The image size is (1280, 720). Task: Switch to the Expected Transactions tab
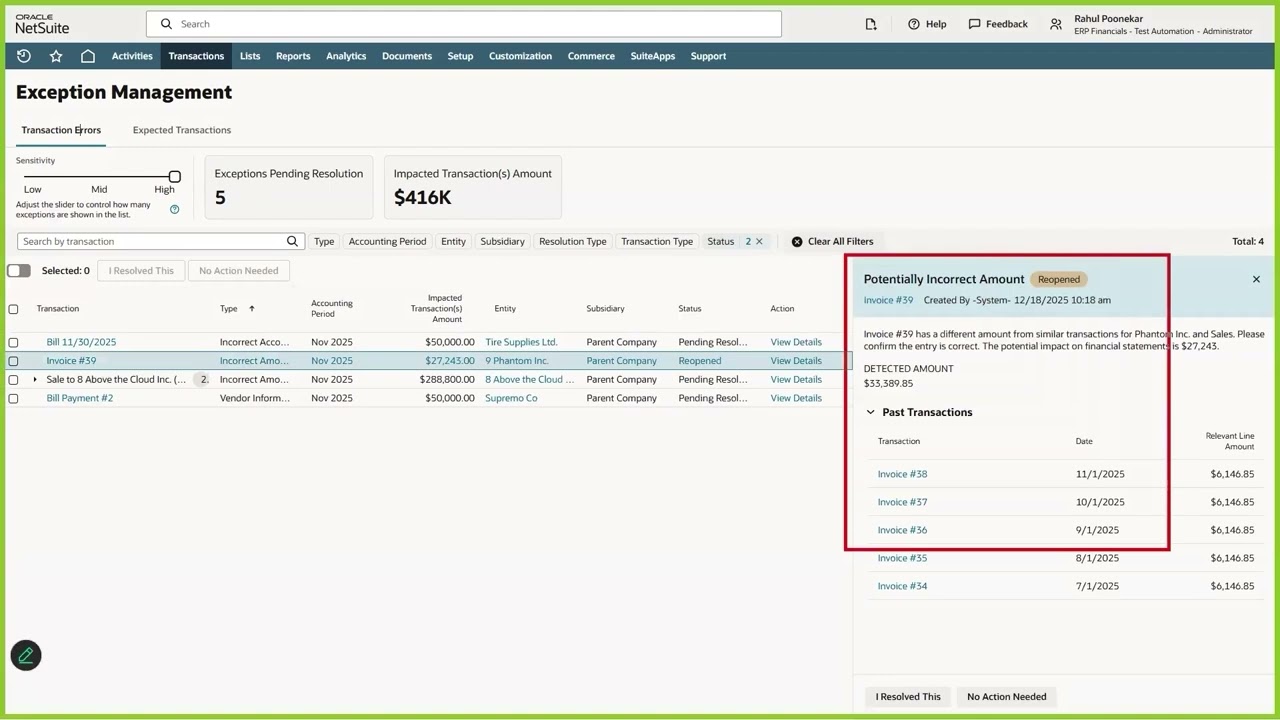(182, 130)
